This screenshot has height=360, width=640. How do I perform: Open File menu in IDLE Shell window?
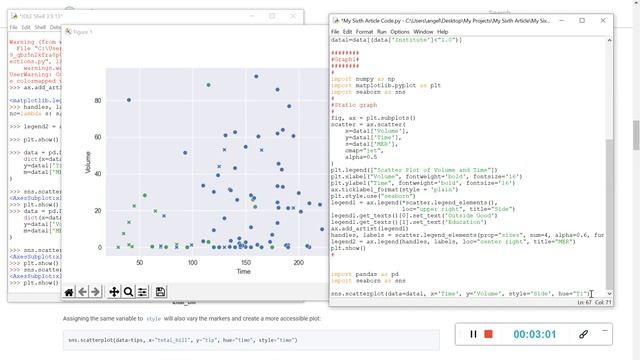[13, 27]
